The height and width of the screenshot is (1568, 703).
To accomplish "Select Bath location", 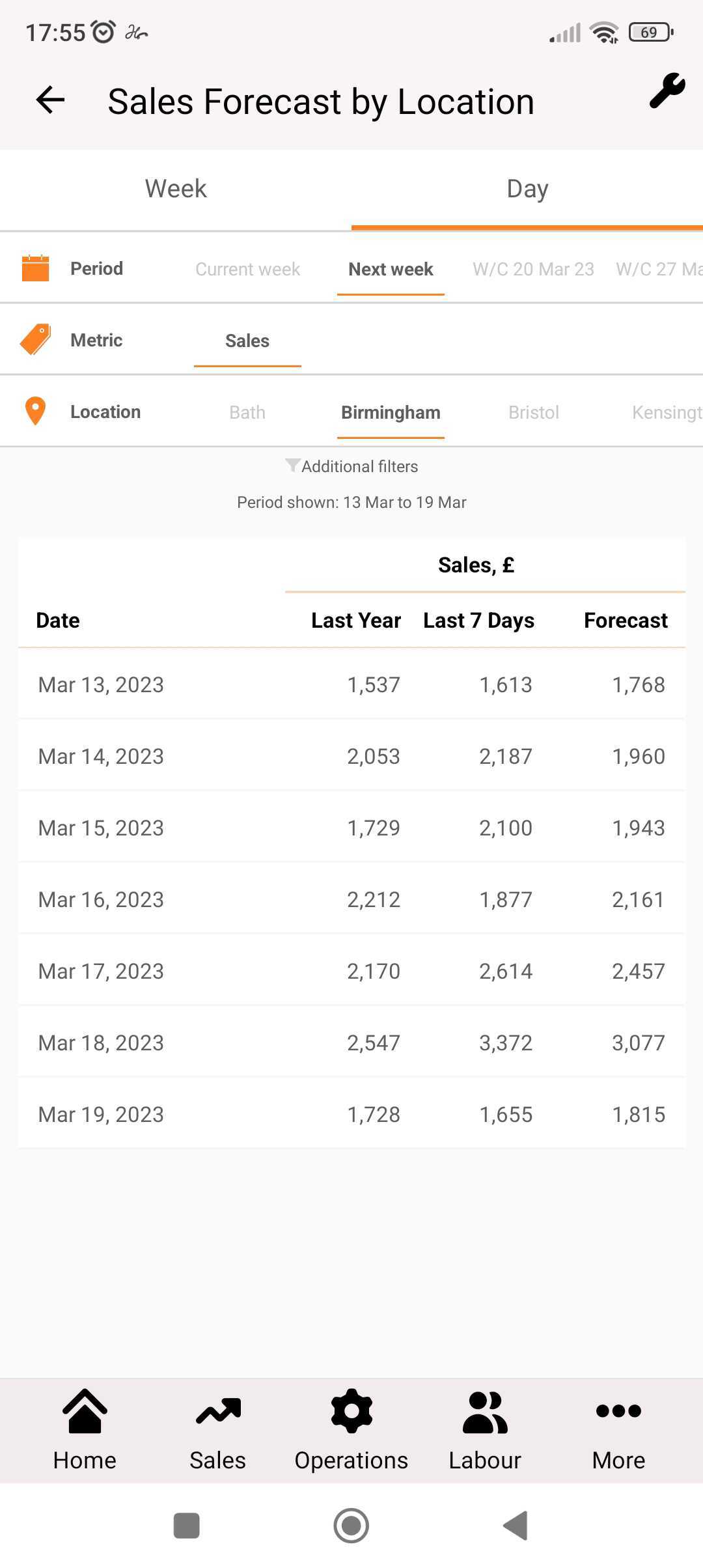I will click(x=247, y=412).
